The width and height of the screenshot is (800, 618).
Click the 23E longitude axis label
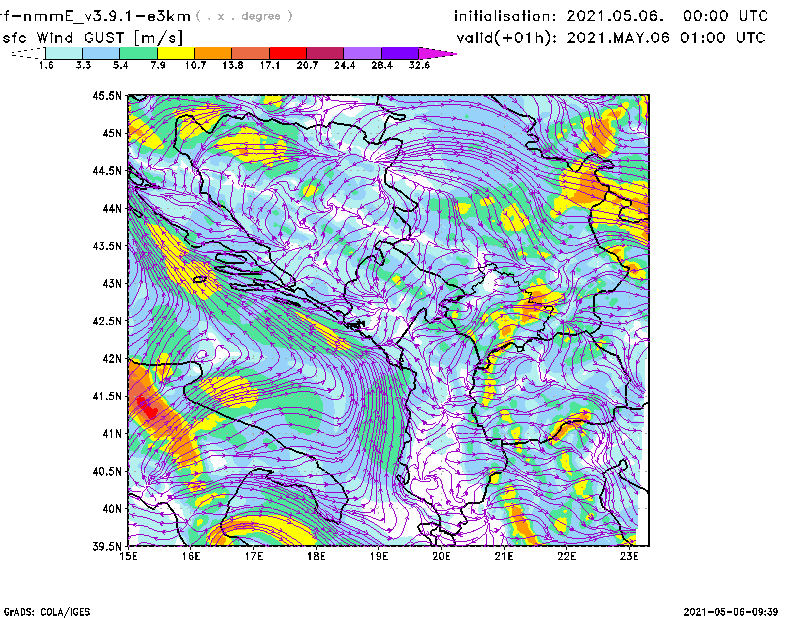(629, 556)
